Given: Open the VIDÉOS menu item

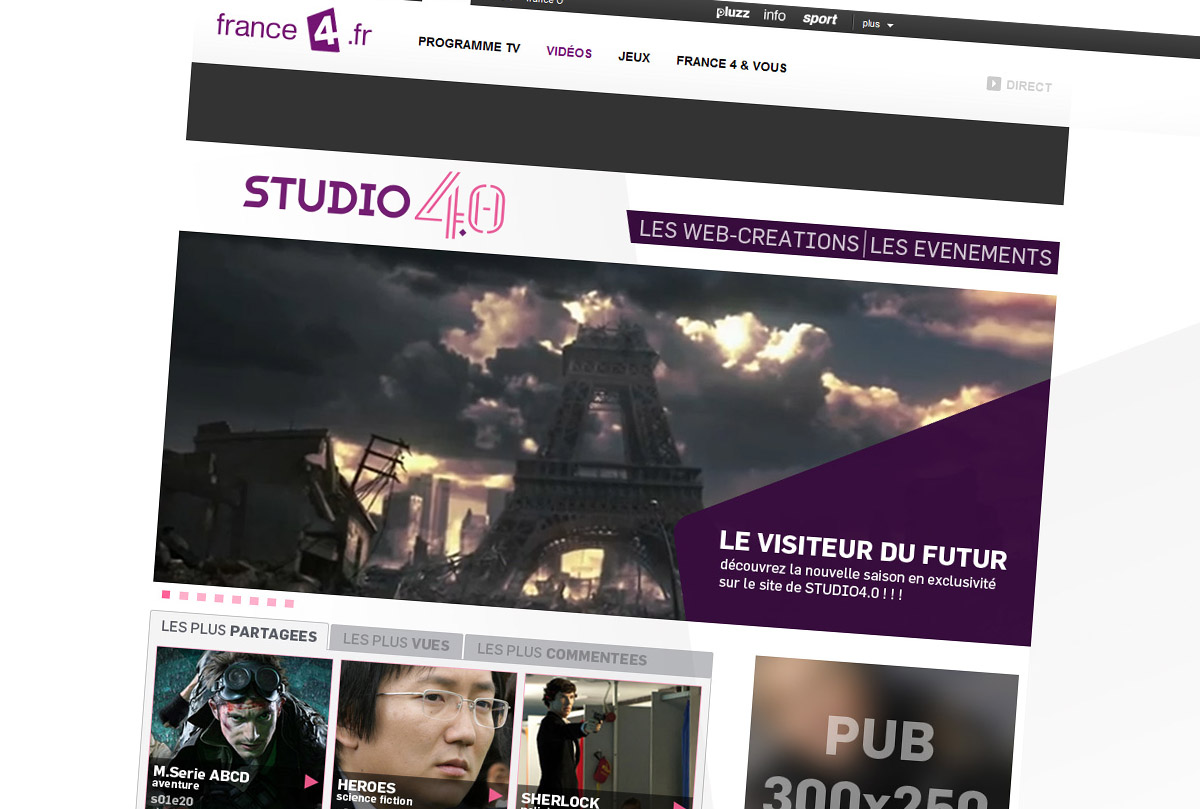Looking at the screenshot, I should pos(569,52).
